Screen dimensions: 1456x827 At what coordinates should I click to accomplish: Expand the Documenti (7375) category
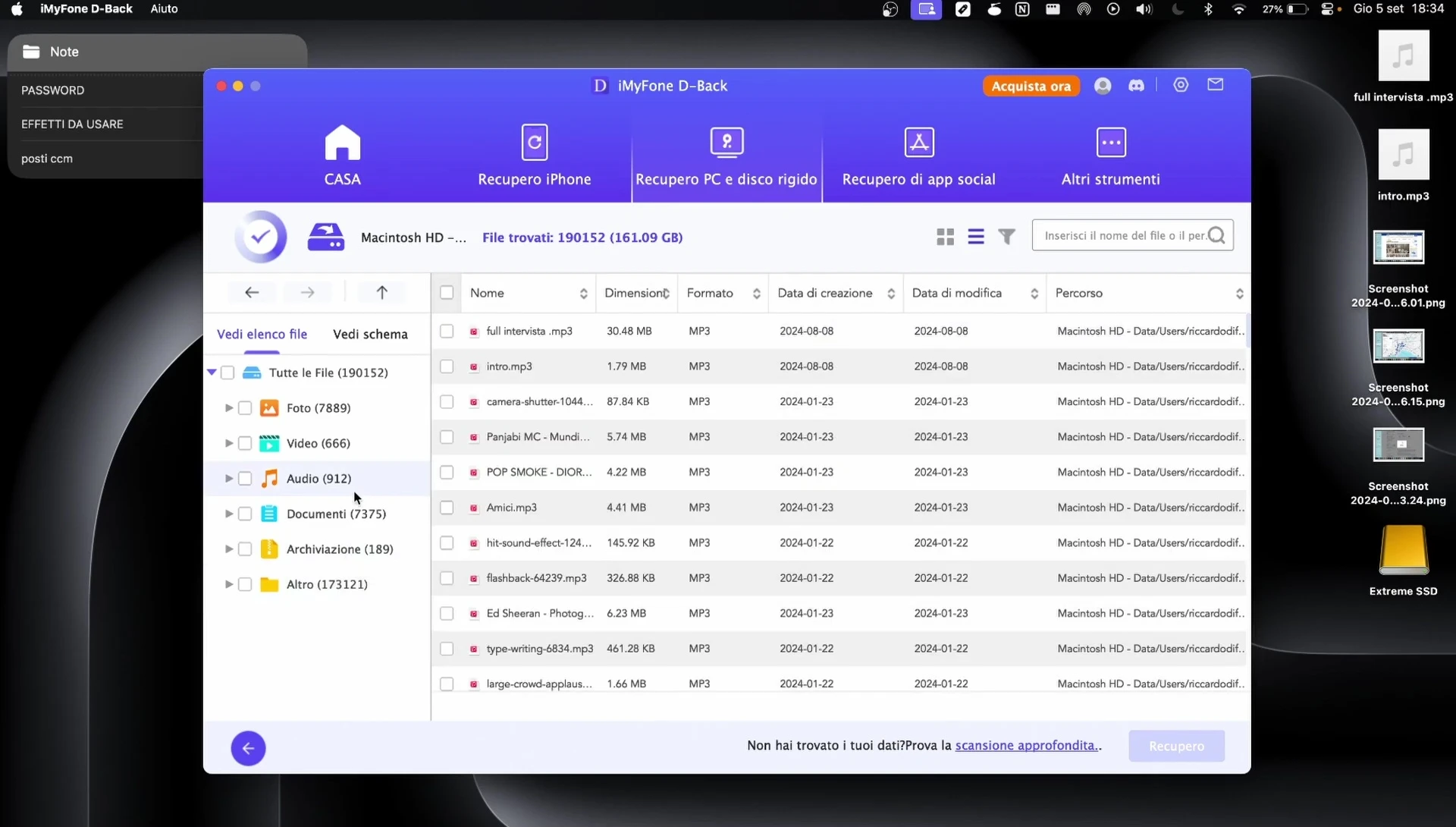(228, 514)
